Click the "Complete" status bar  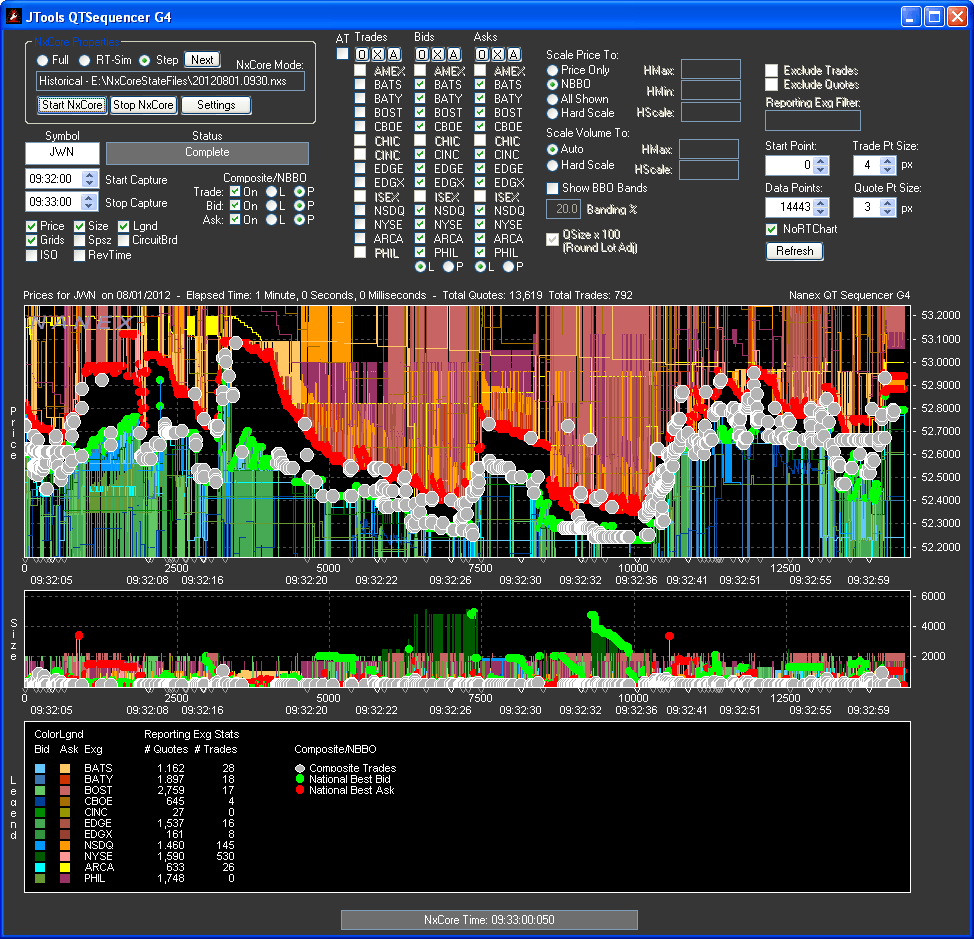pos(207,153)
